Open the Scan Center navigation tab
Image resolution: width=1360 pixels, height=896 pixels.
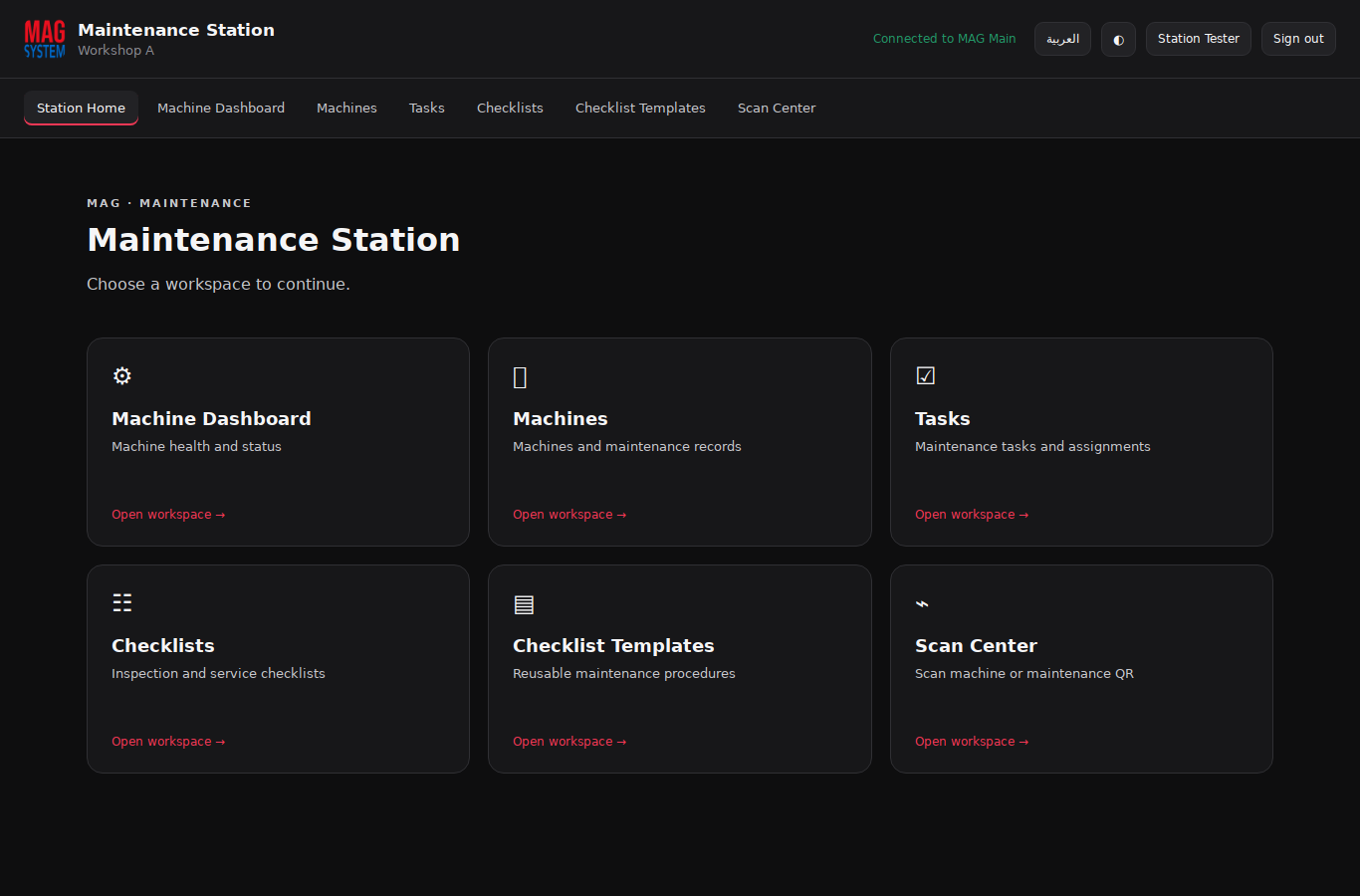(777, 108)
